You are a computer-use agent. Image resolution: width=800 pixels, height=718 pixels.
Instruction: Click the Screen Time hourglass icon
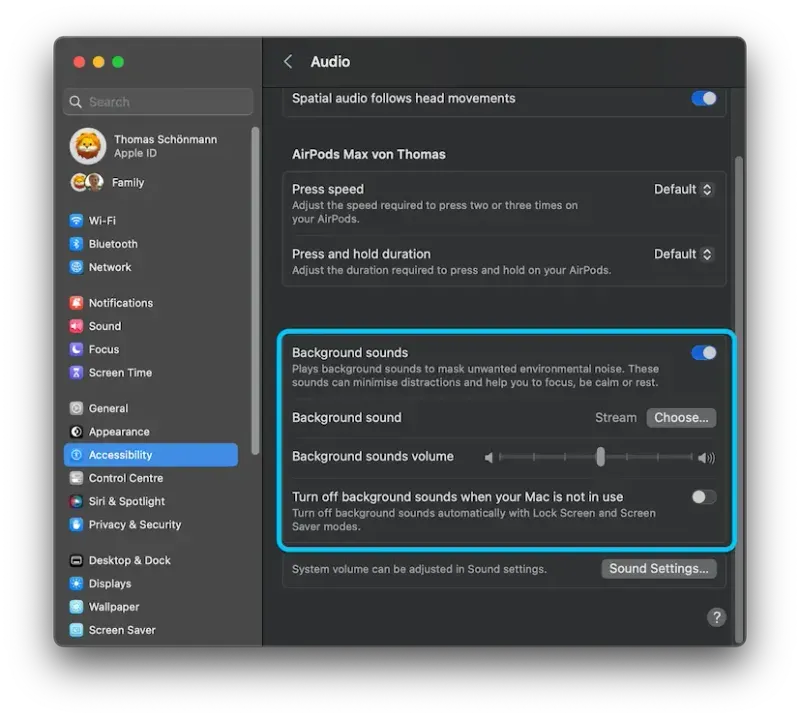(x=76, y=373)
